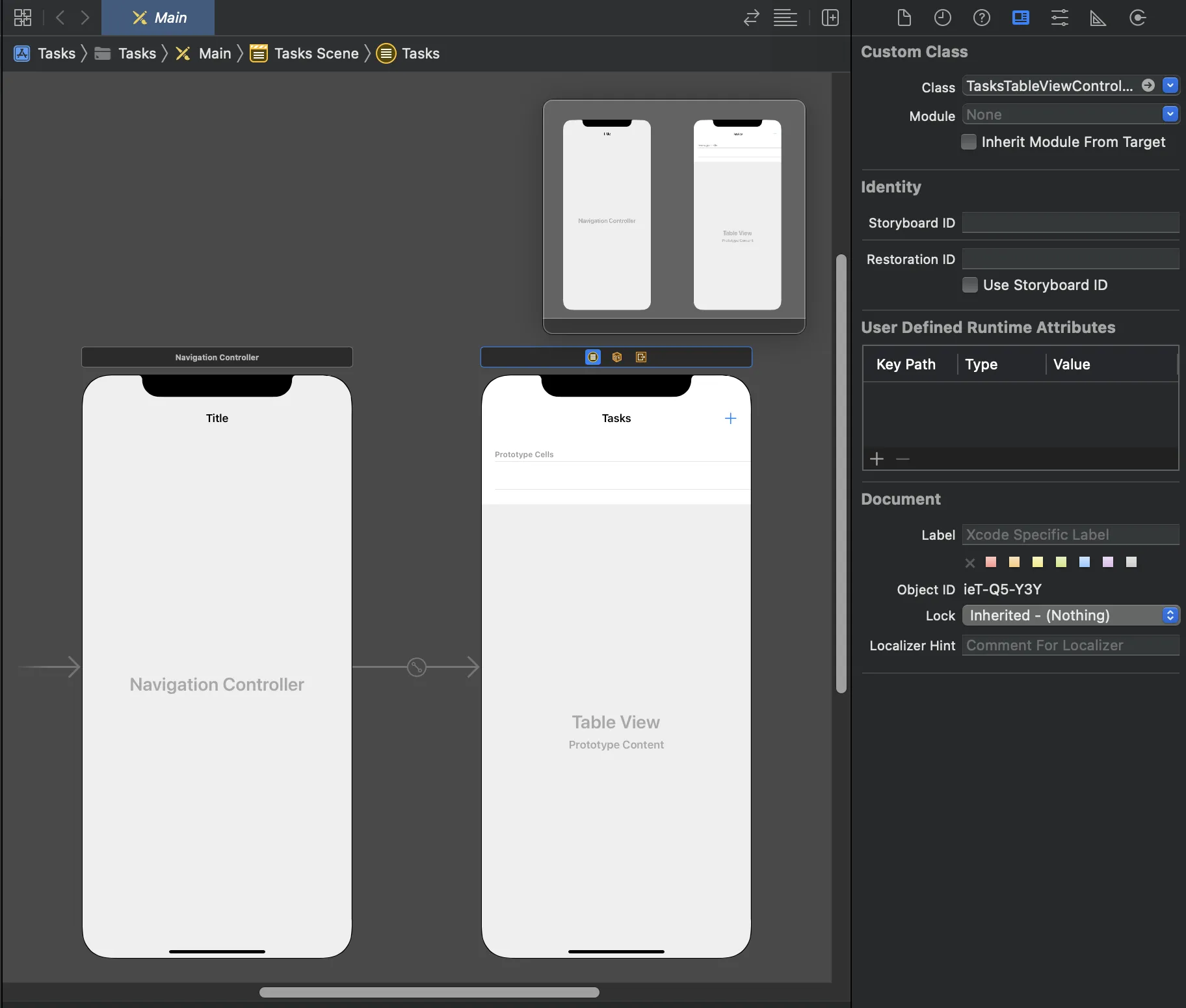Click the canvas horizontal scrollbar
Viewport: 1186px width, 1008px height.
429,992
